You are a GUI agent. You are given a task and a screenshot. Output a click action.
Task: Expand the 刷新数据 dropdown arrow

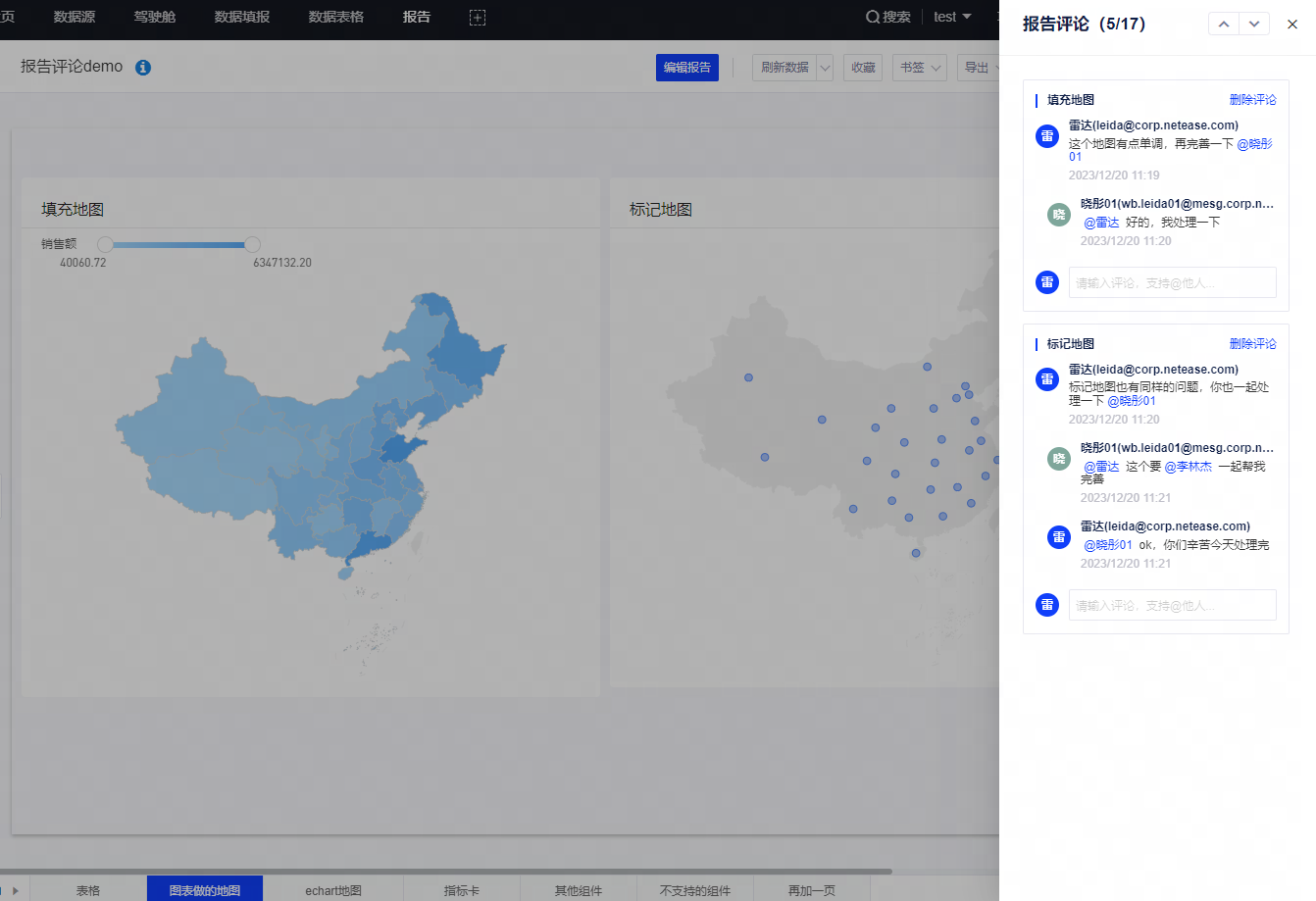tap(825, 68)
